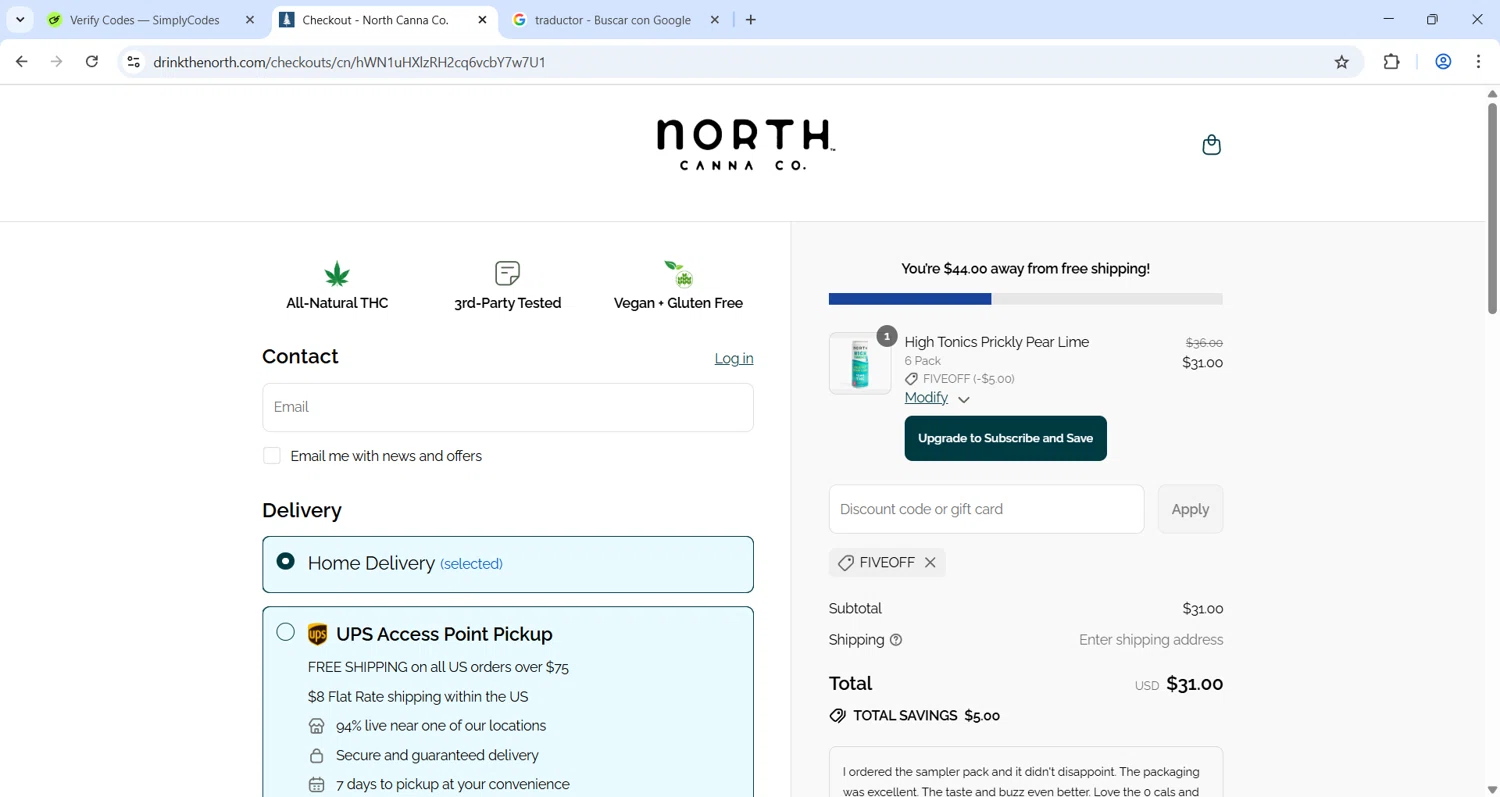Click the discount tag icon beside FIVEOFF (-$5.00)

tap(911, 379)
